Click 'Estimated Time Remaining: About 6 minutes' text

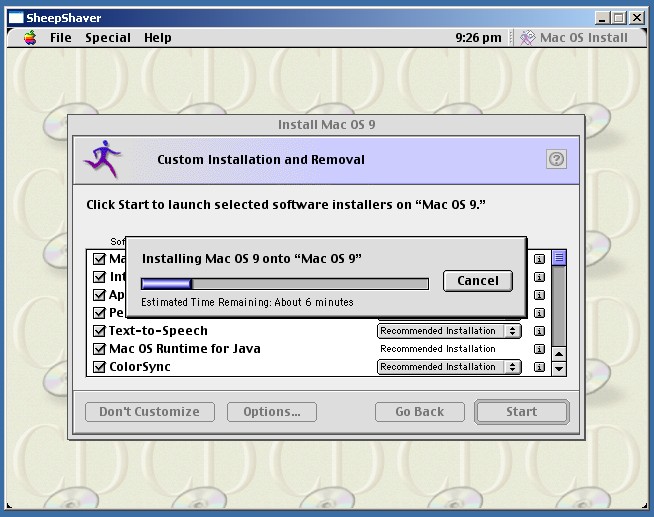247,302
